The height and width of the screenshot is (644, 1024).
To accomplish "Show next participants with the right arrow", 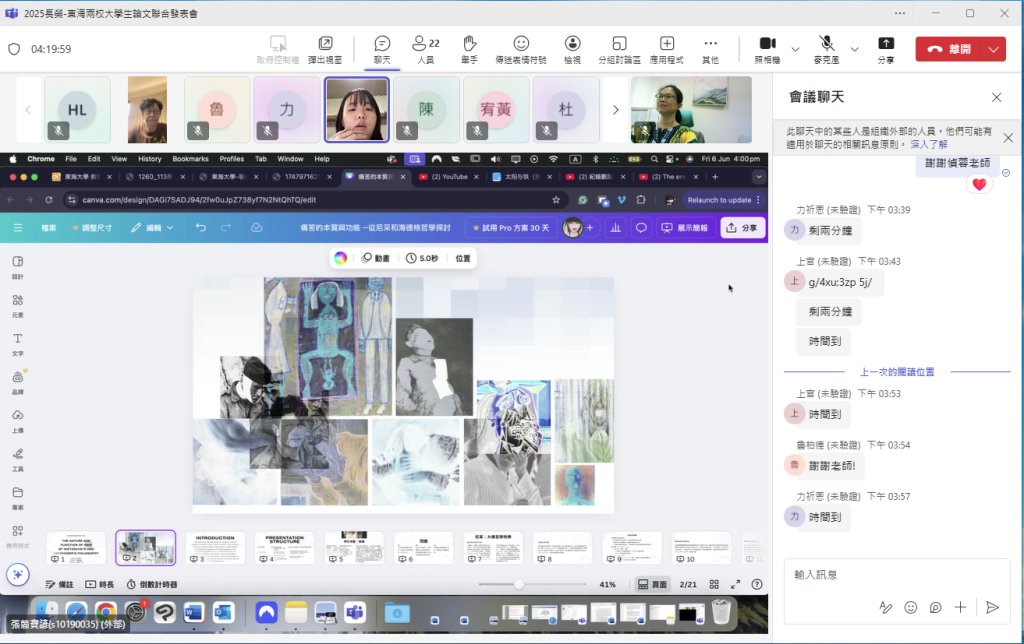I will click(615, 110).
